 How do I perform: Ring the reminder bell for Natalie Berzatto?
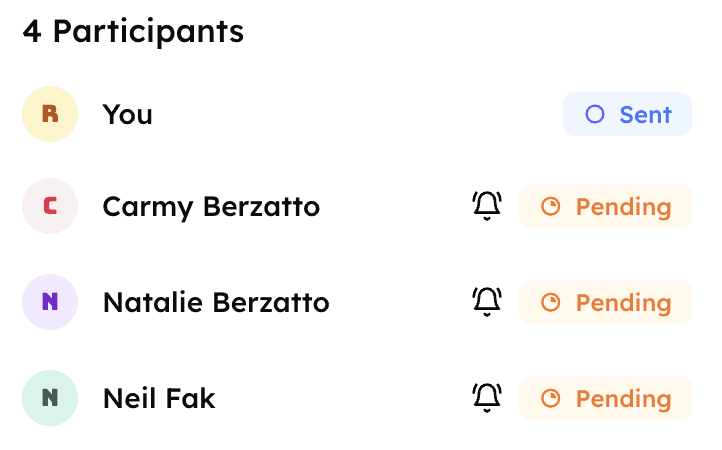pyautogui.click(x=487, y=302)
